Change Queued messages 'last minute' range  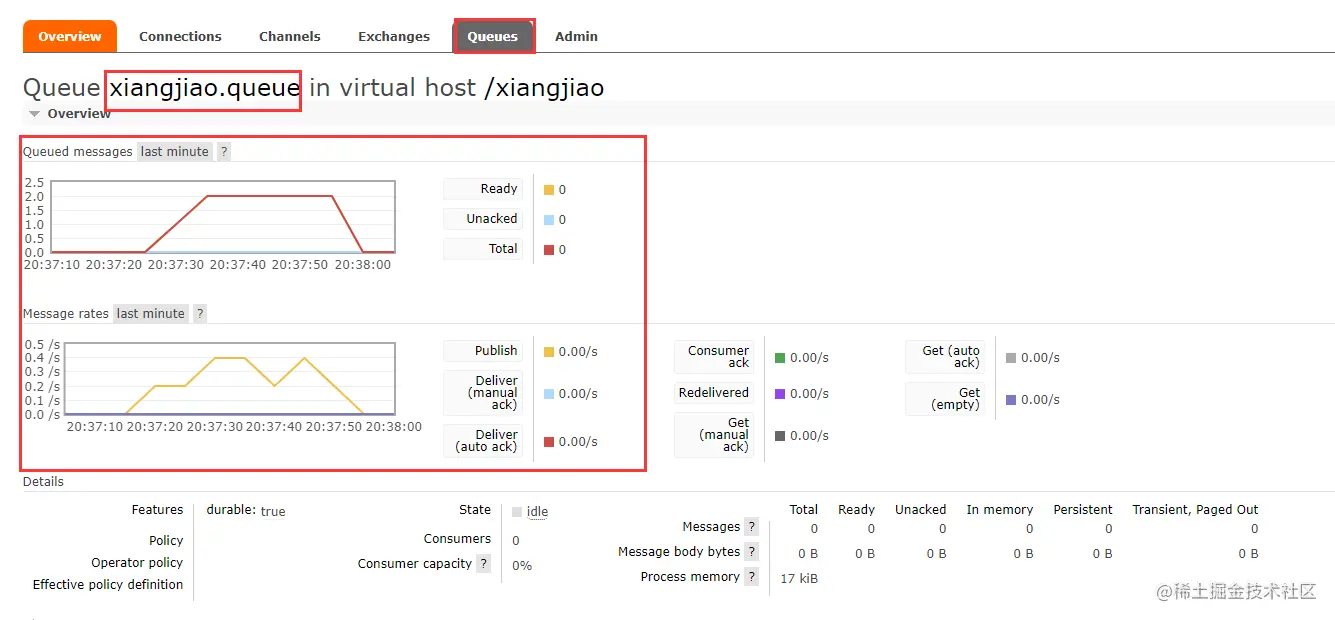pyautogui.click(x=175, y=152)
